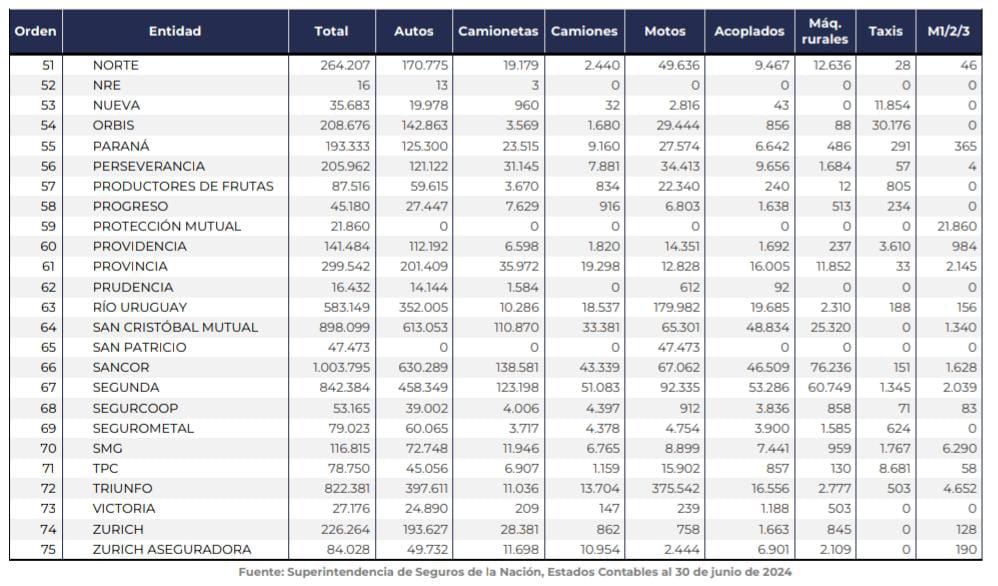Select the M1/2/3 column header

click(947, 31)
